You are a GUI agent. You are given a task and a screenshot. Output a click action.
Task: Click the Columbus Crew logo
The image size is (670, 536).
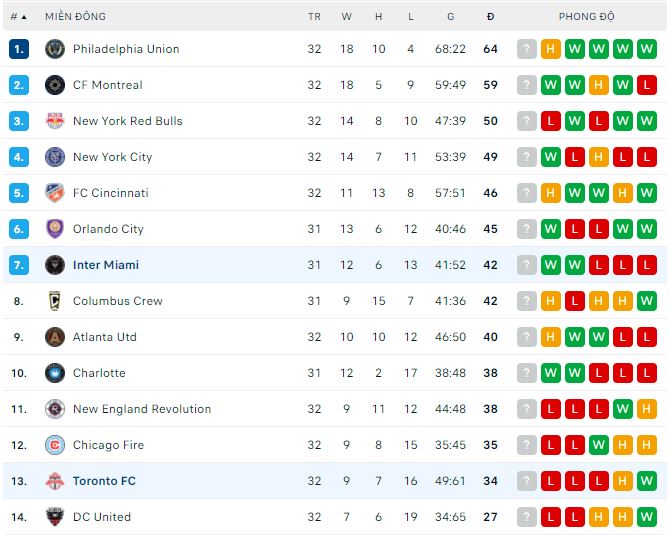click(x=55, y=301)
